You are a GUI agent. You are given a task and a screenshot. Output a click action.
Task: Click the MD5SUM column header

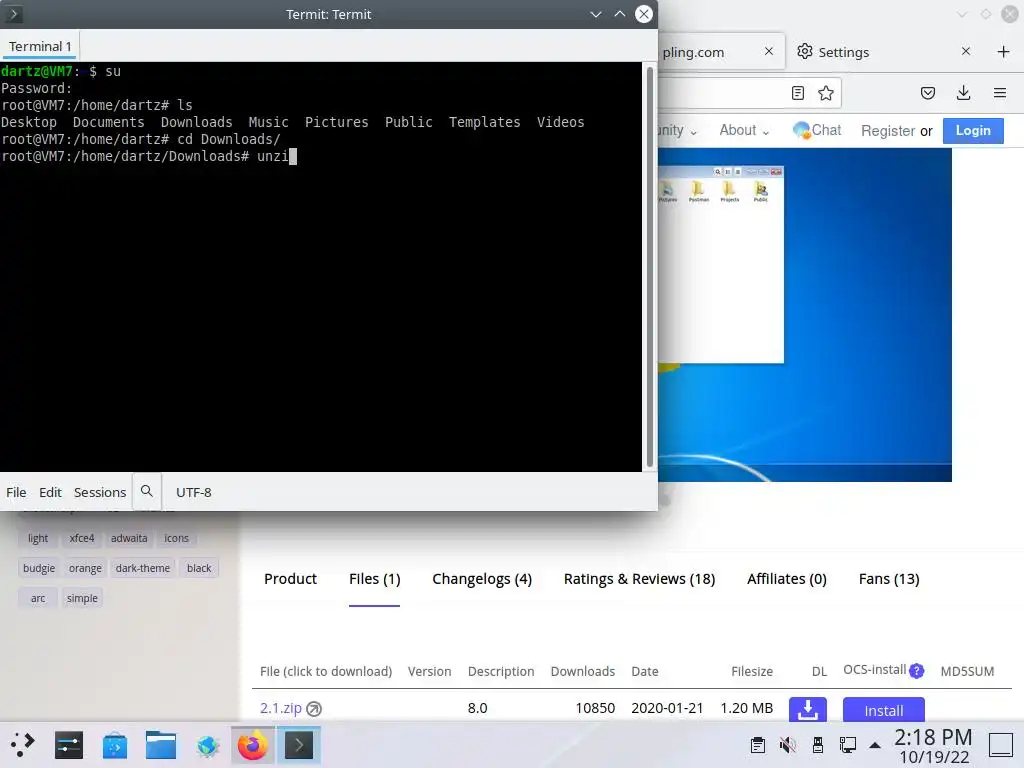tap(967, 671)
